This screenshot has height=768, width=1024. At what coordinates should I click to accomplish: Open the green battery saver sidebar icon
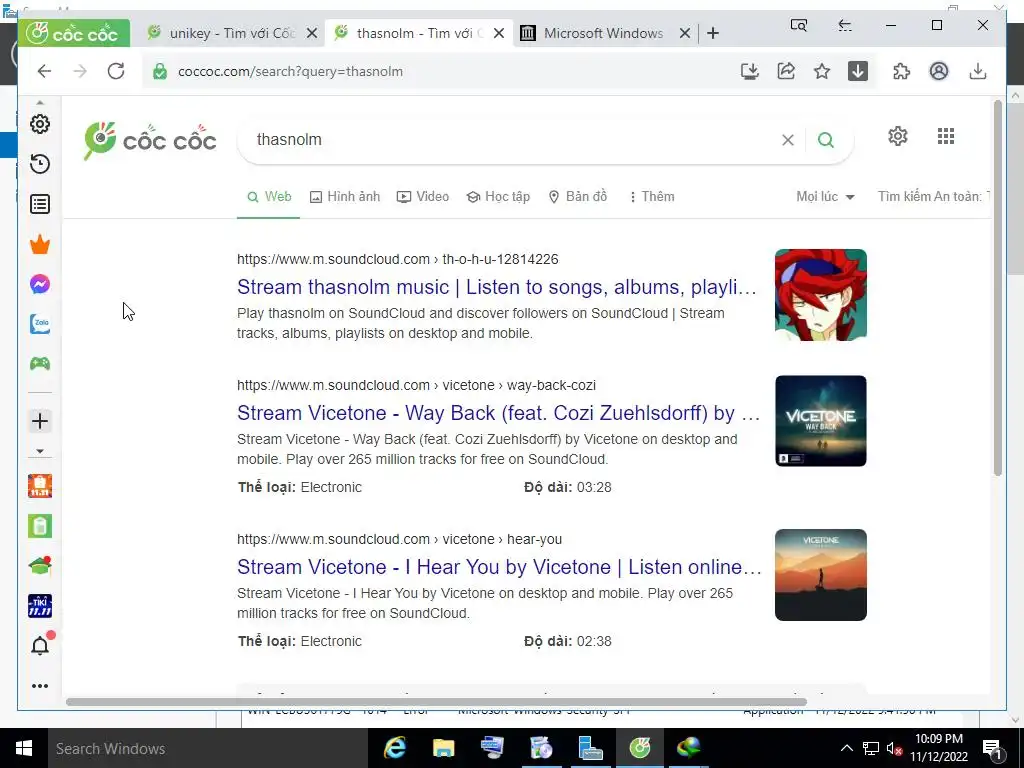coord(40,526)
